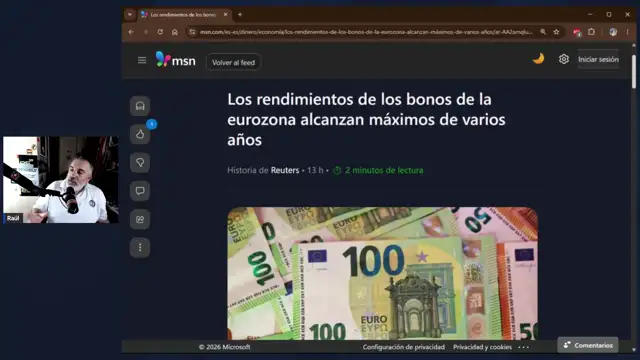Open the article comments icon in sidebar
The height and width of the screenshot is (360, 640).
tap(140, 191)
